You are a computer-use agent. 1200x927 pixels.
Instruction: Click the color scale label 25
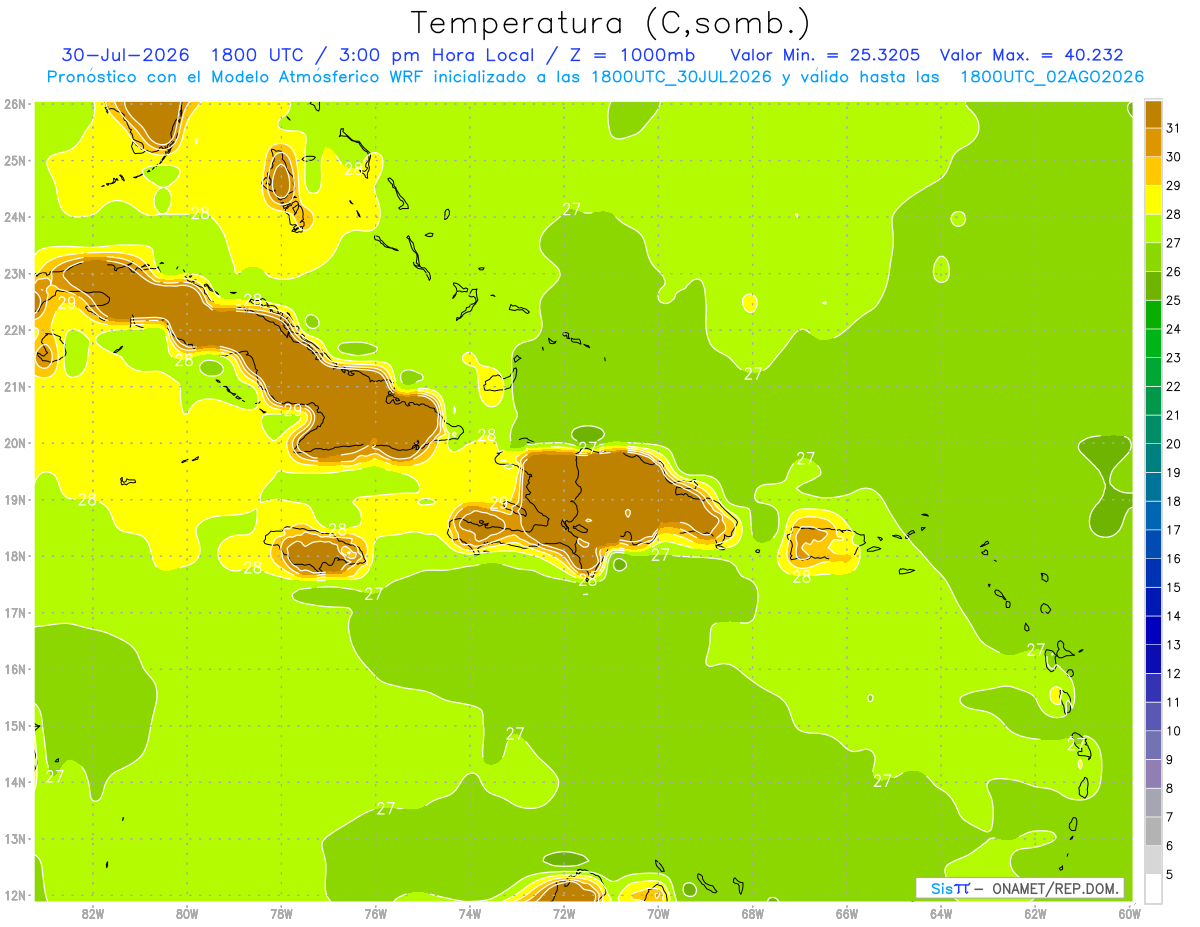tap(1174, 300)
